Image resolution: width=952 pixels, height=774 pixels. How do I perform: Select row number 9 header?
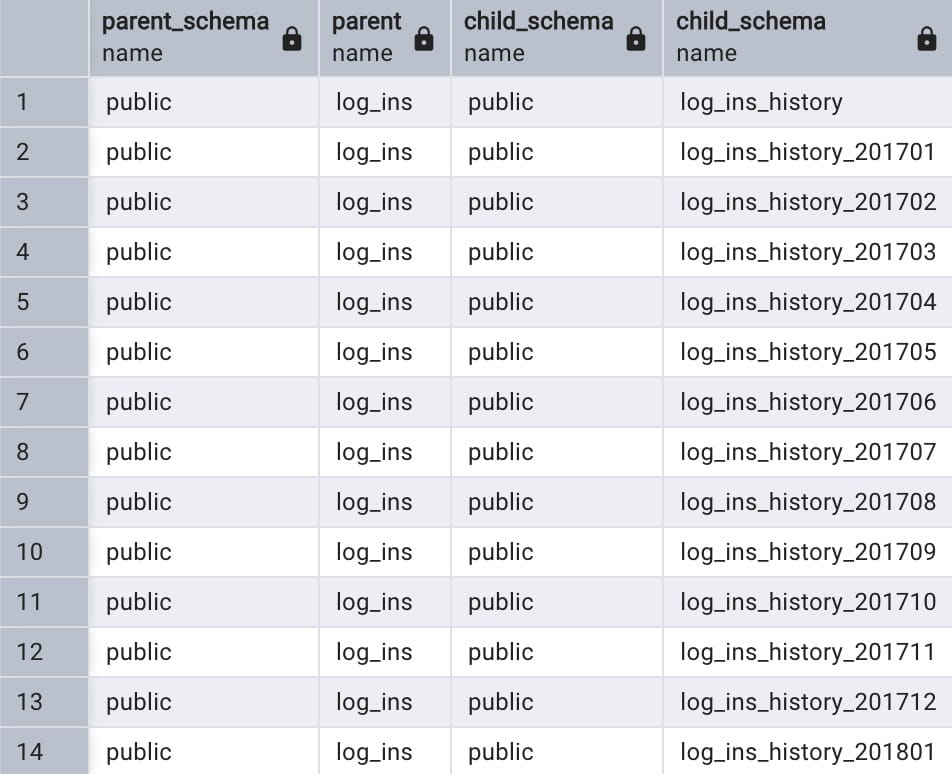pyautogui.click(x=44, y=502)
